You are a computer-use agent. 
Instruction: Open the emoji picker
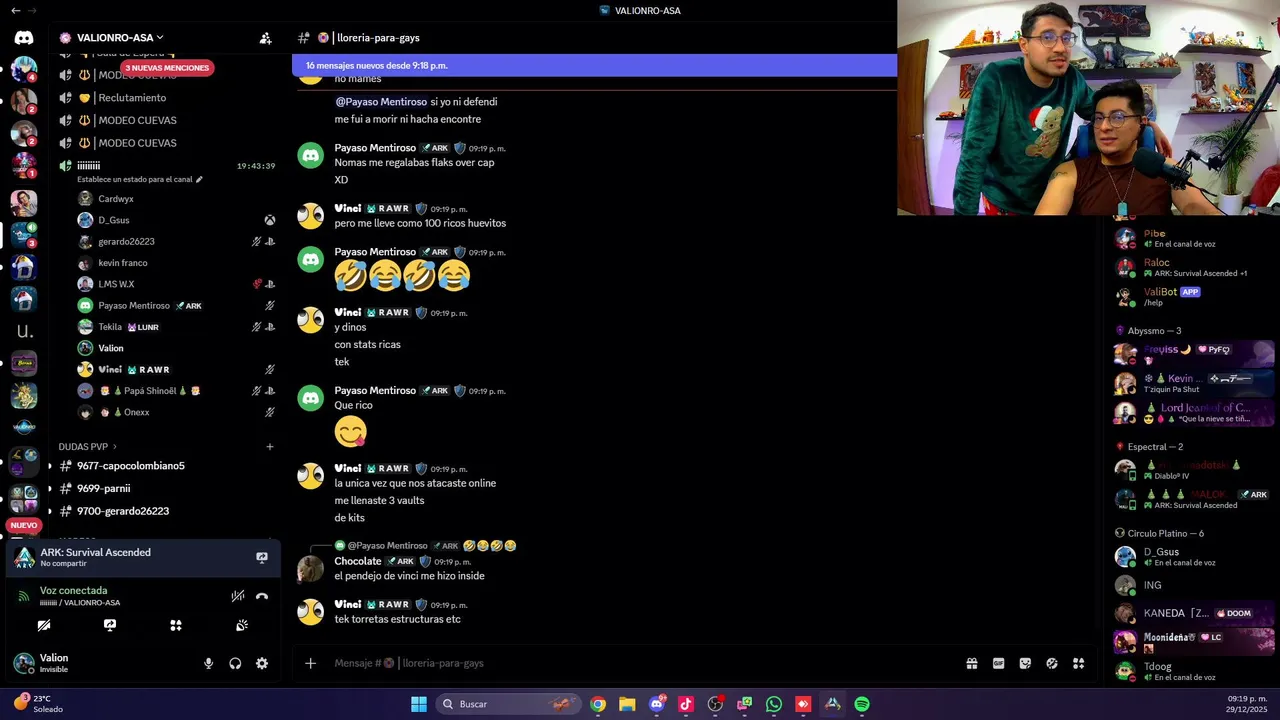tap(1052, 663)
